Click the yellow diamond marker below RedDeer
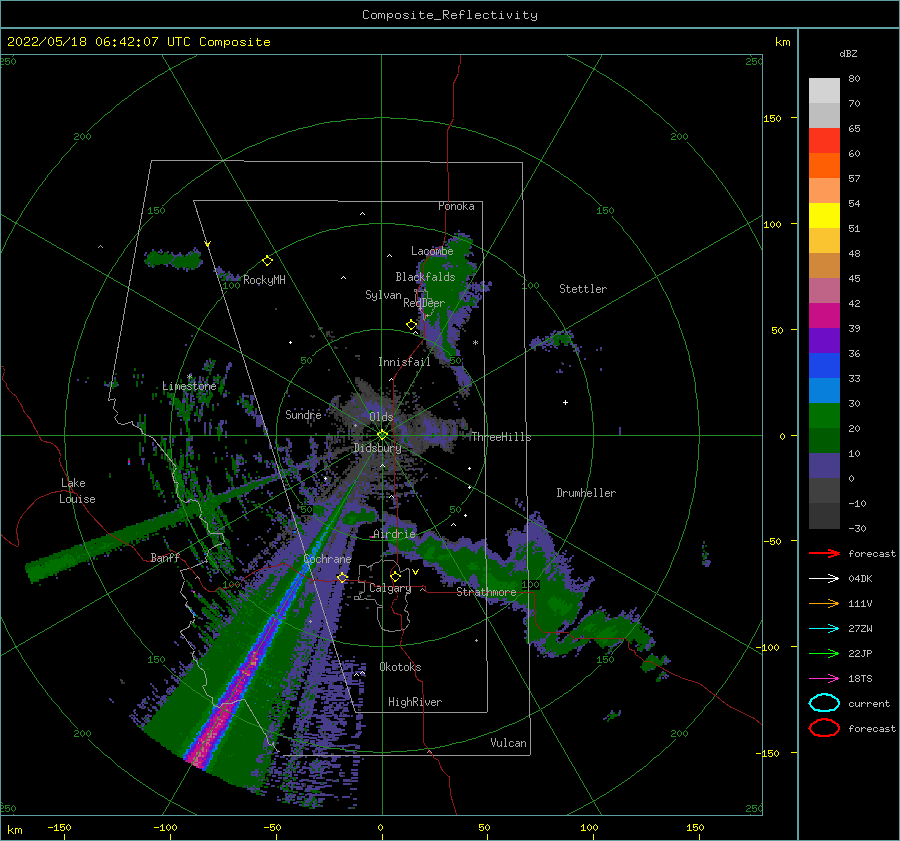The height and width of the screenshot is (841, 900). [412, 325]
